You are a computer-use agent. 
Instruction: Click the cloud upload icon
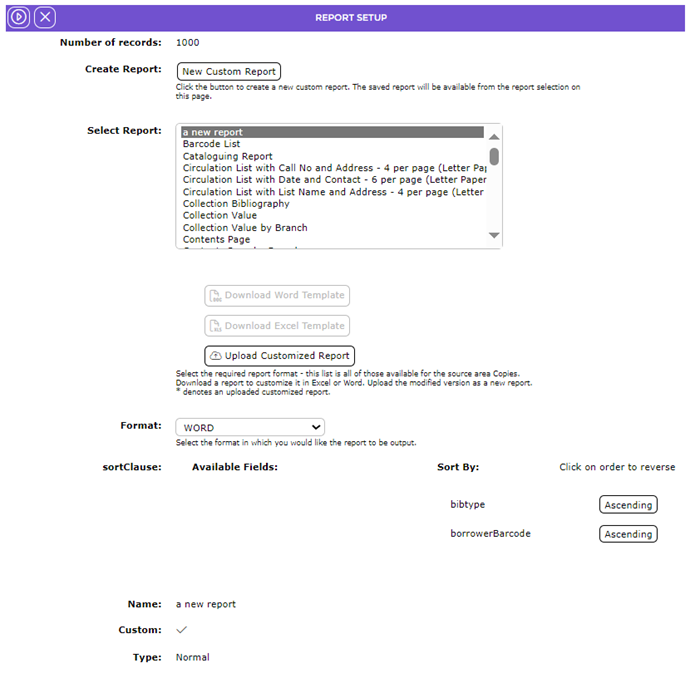[215, 356]
